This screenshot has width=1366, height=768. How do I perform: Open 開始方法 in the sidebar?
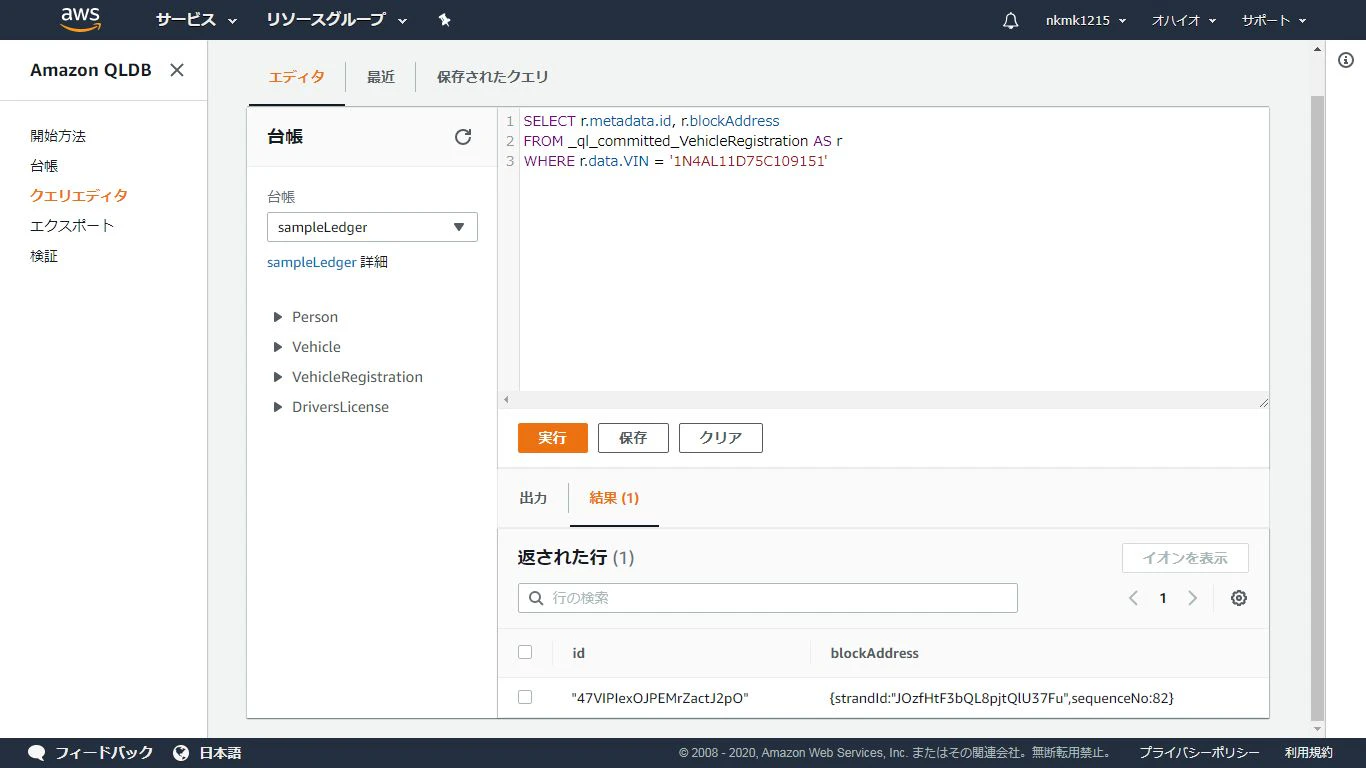click(58, 136)
